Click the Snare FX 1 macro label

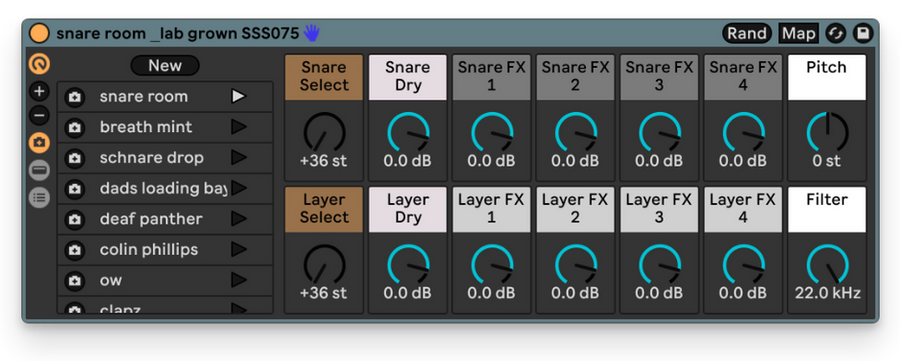pyautogui.click(x=491, y=77)
